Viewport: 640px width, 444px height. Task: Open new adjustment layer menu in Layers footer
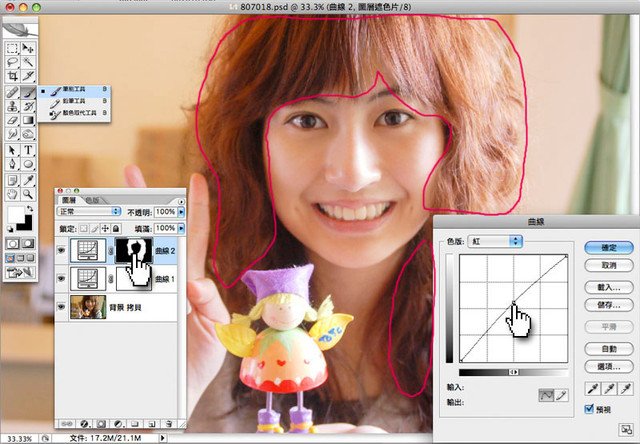click(118, 424)
